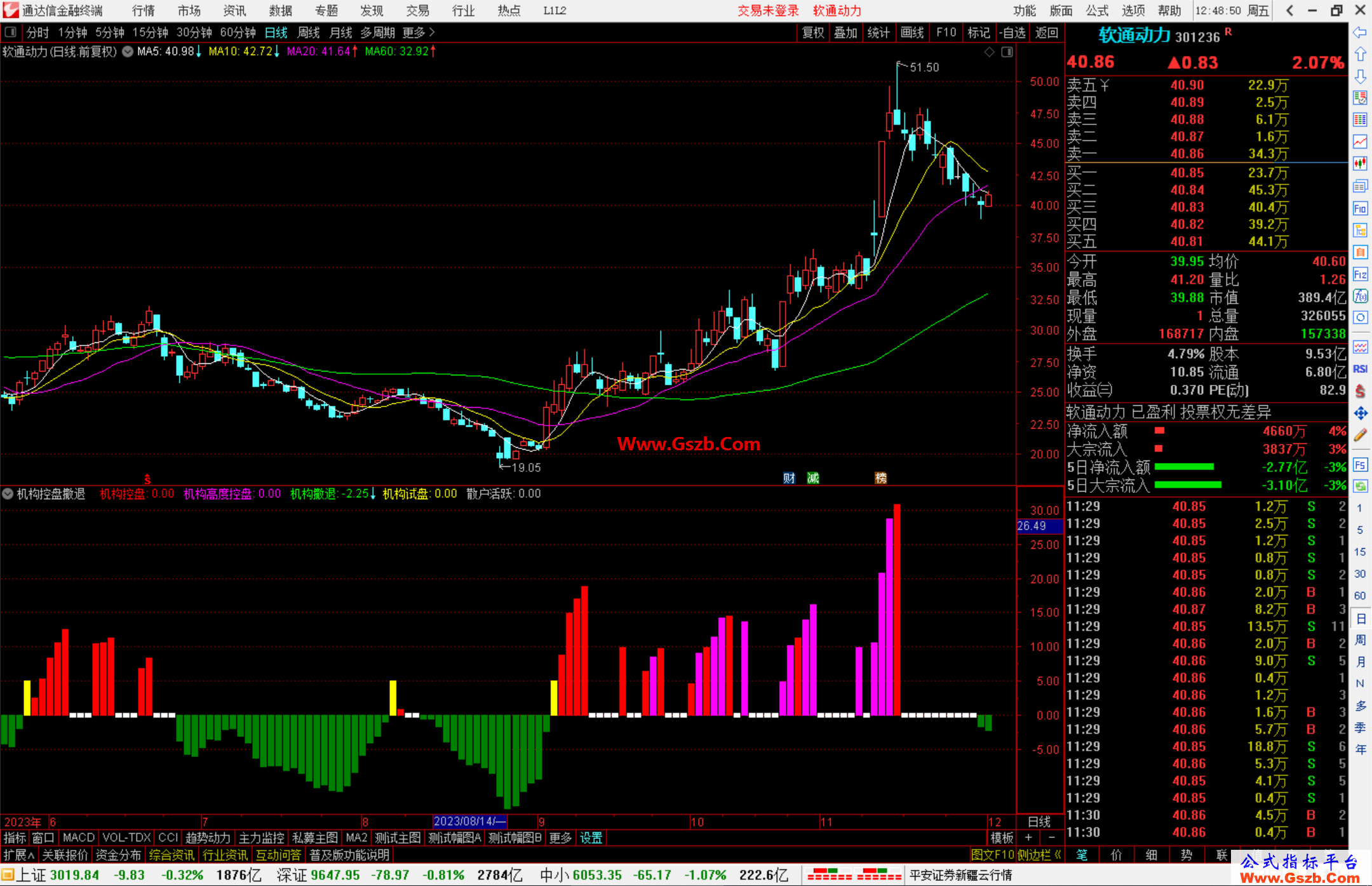This screenshot has width=1372, height=886.
Task: Switch to the MACD indicator tab
Action: coord(79,838)
